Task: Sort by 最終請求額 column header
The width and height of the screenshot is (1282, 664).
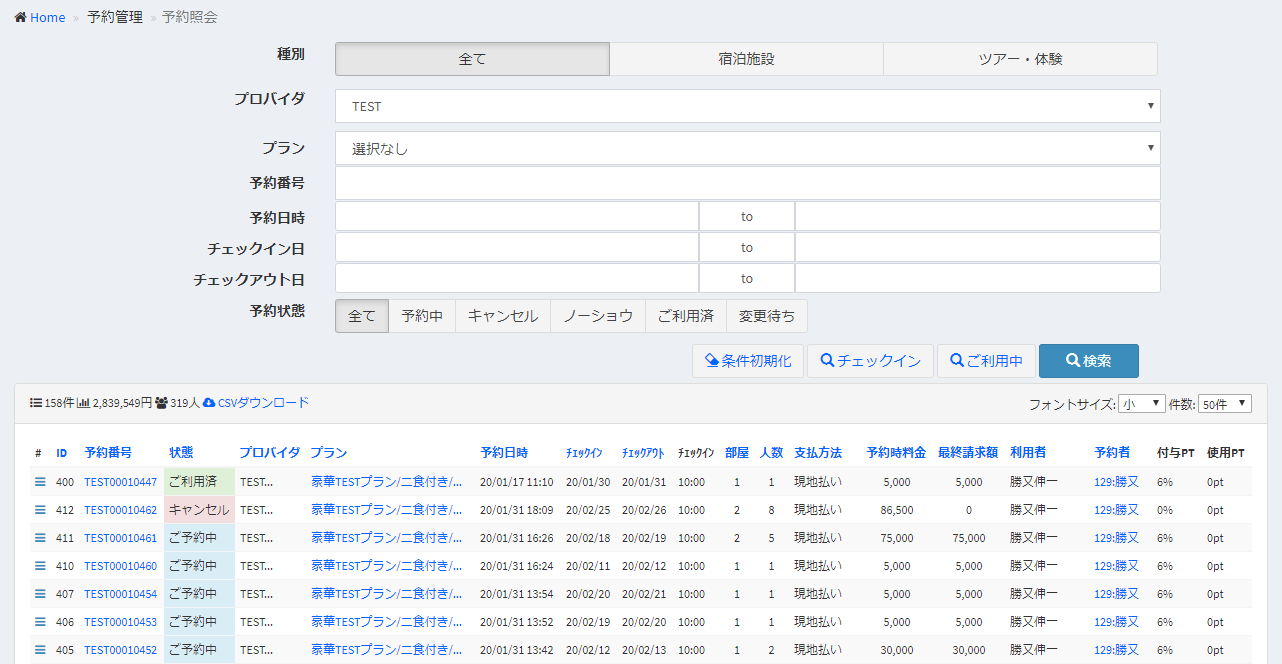Action: click(968, 453)
